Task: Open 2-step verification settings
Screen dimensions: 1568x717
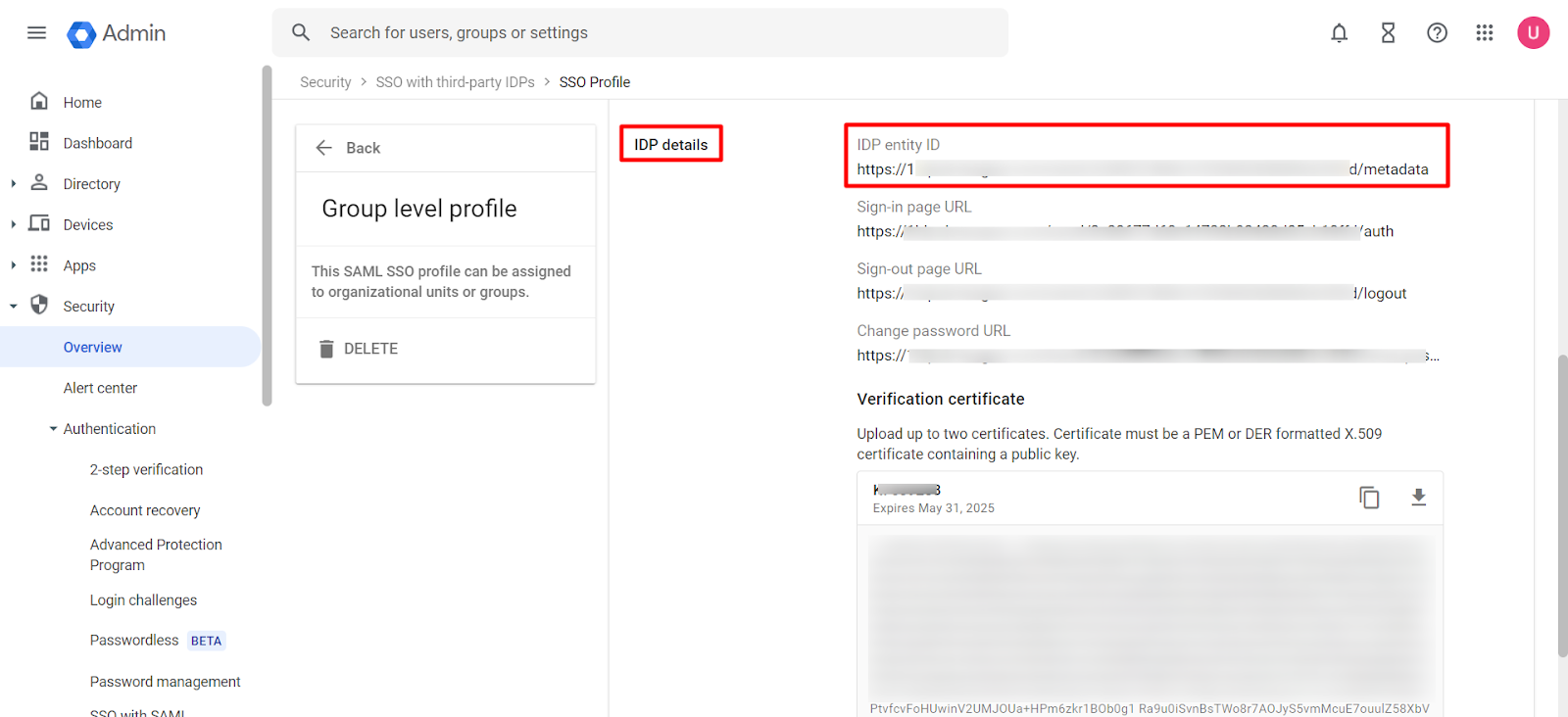Action: tap(146, 469)
